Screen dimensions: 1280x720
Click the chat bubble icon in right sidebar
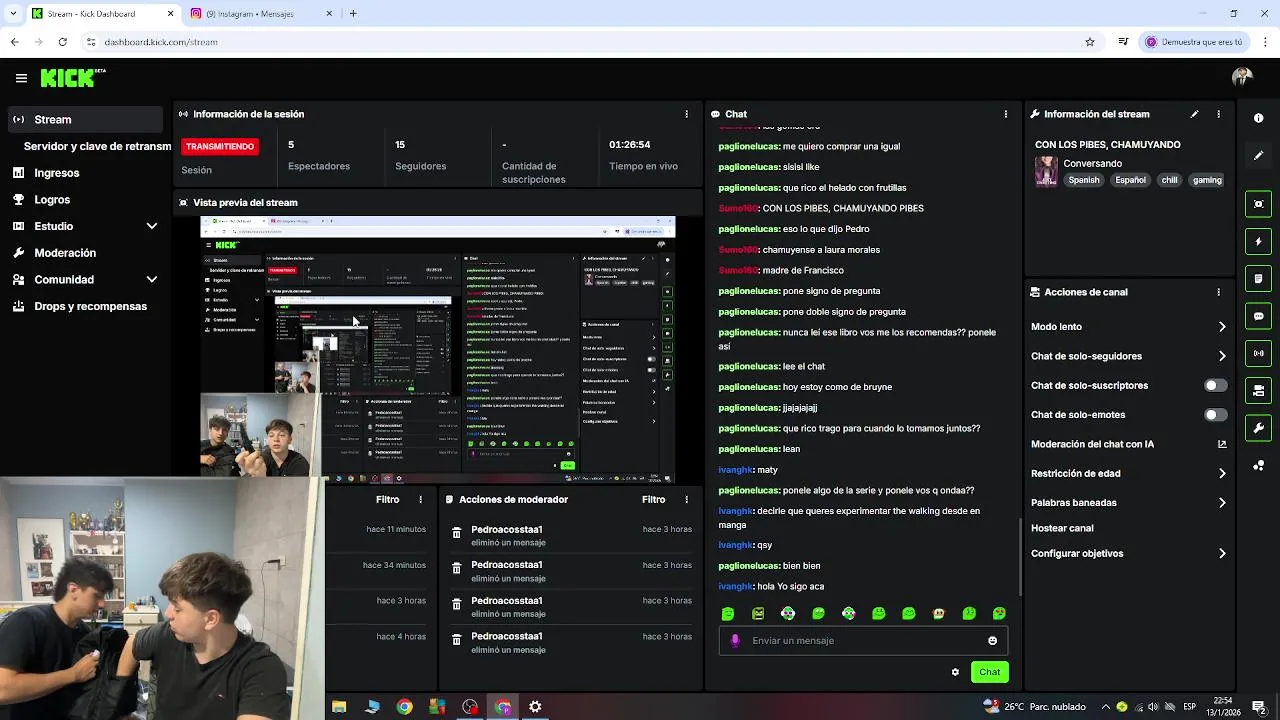1258,316
